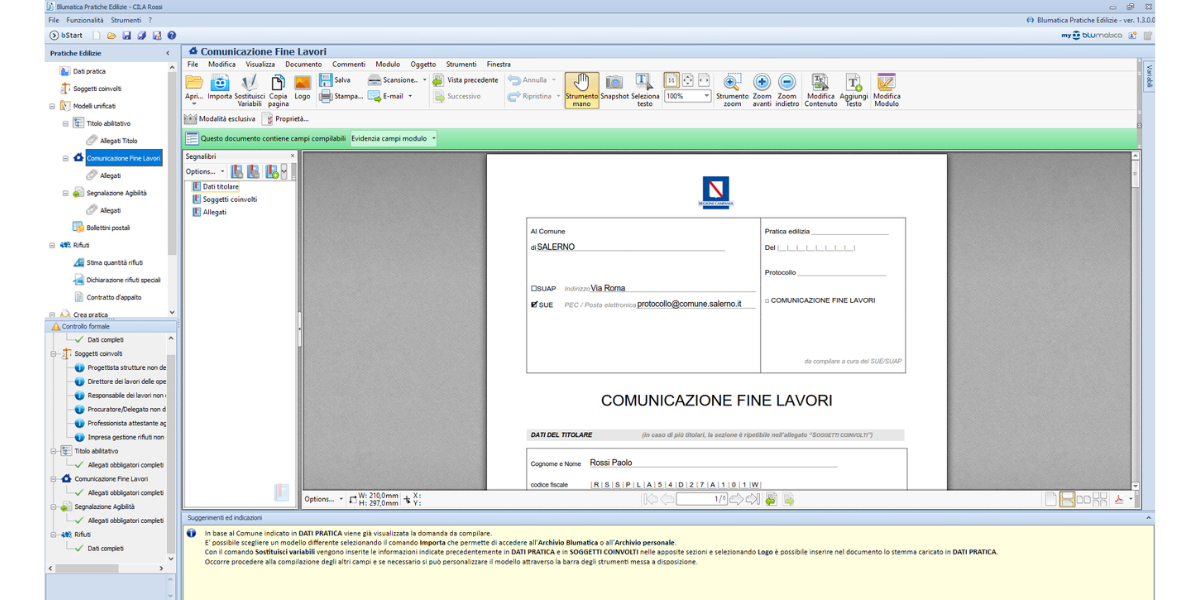Click the Importa icon
This screenshot has height=600, width=1200.
coord(220,87)
